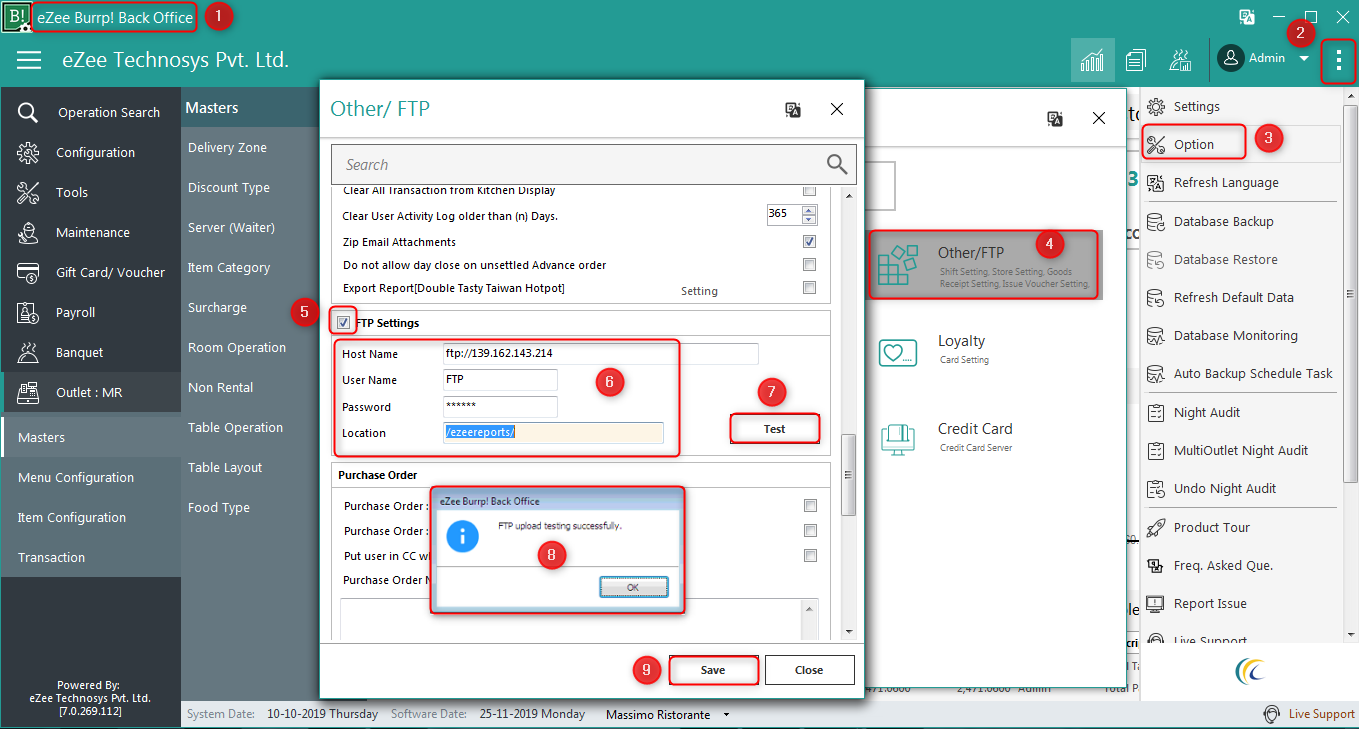1359x729 pixels.
Task: Click OK in FTP upload message
Action: (633, 587)
